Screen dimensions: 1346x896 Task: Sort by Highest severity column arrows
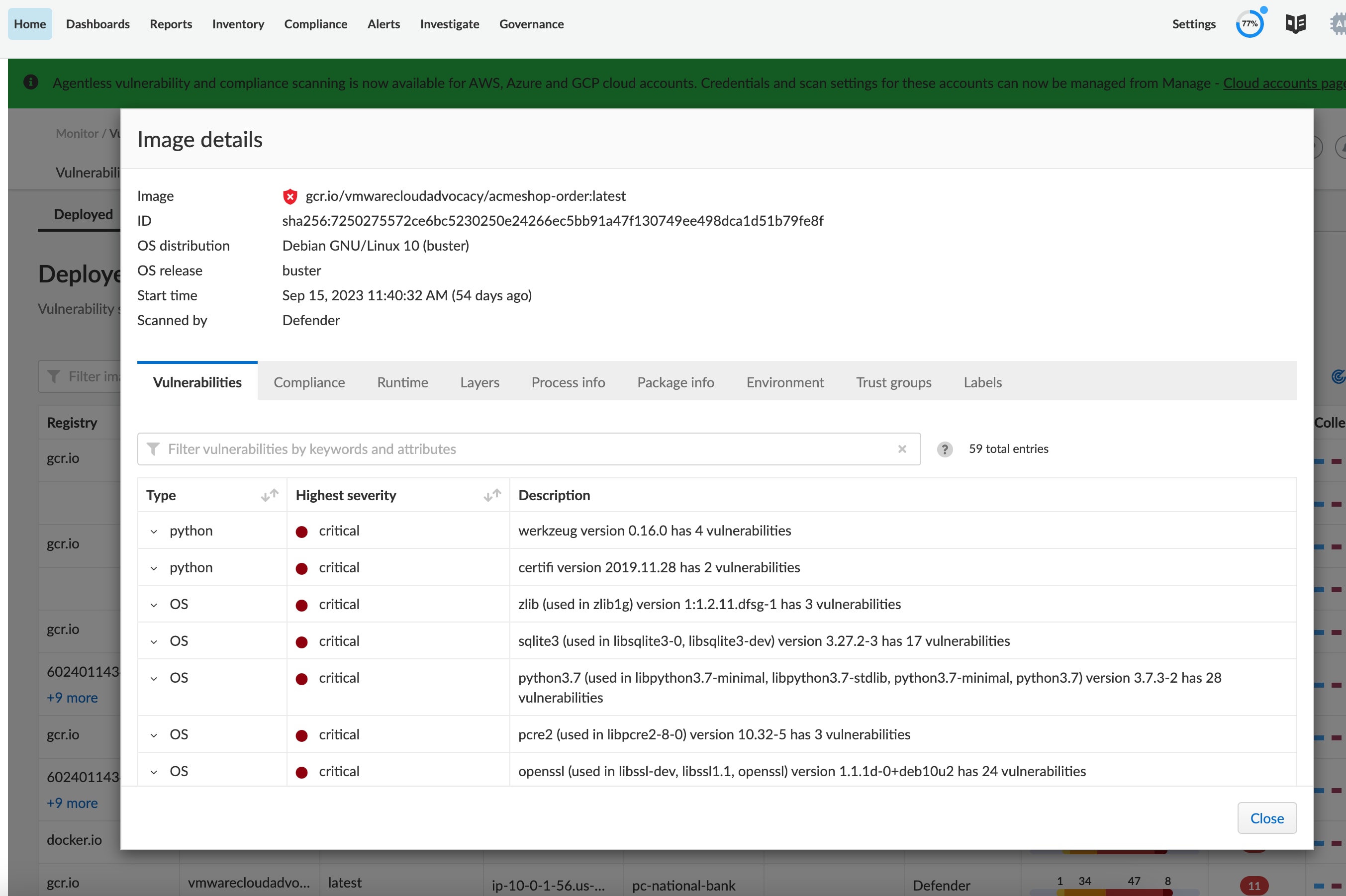click(x=492, y=495)
